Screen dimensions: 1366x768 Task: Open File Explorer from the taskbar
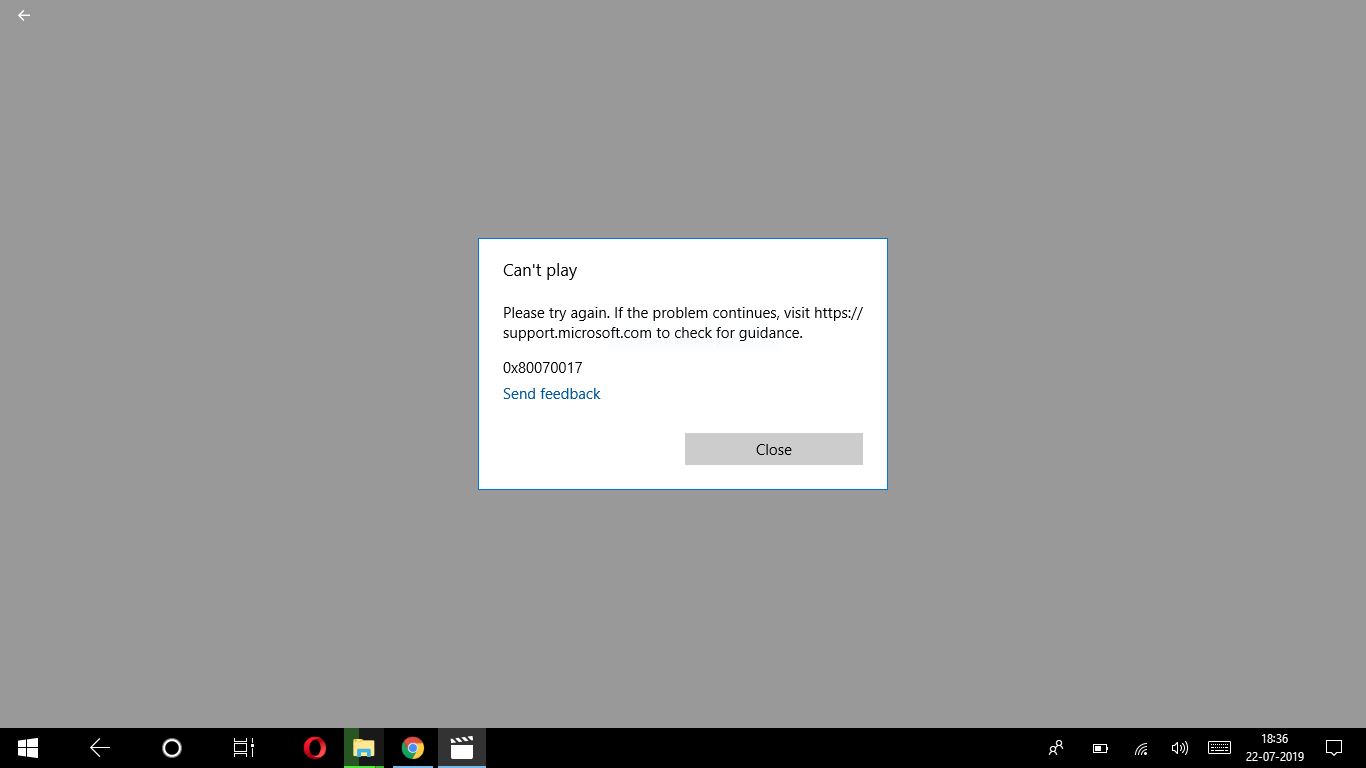(363, 747)
